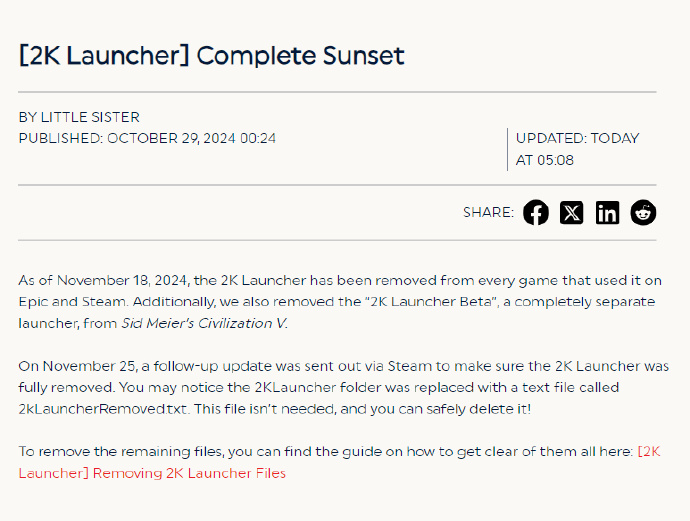Image resolution: width=690 pixels, height=521 pixels.
Task: Click the "As of November 18, 2024" sentence start
Action: [x=99, y=280]
